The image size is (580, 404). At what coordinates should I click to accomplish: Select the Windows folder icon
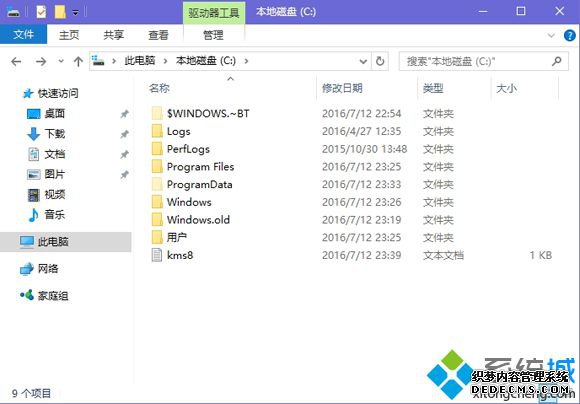157,202
